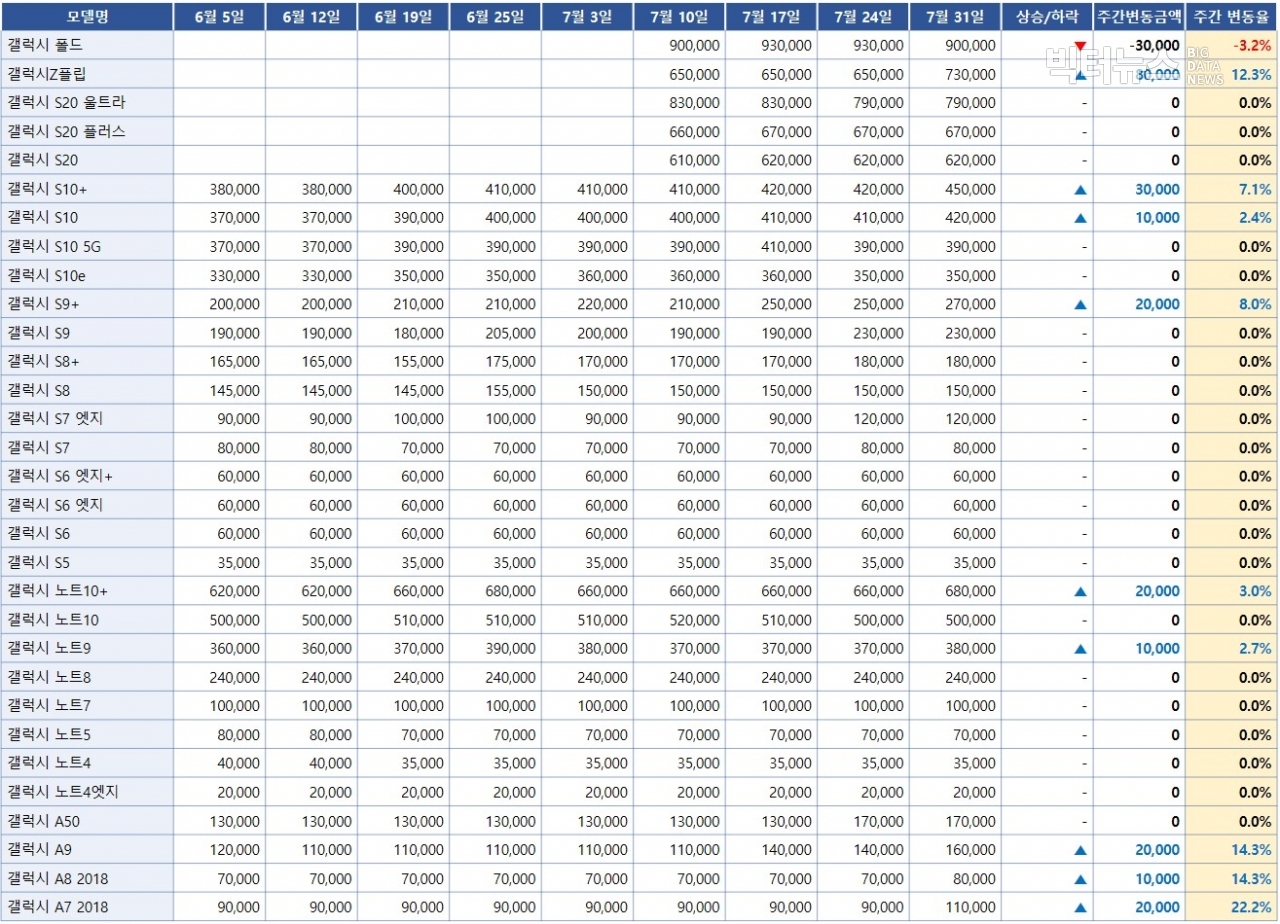Click the 30,000 weekly change for 갤럭시 S10+
Image resolution: width=1280 pixels, height=924 pixels.
pos(1158,189)
